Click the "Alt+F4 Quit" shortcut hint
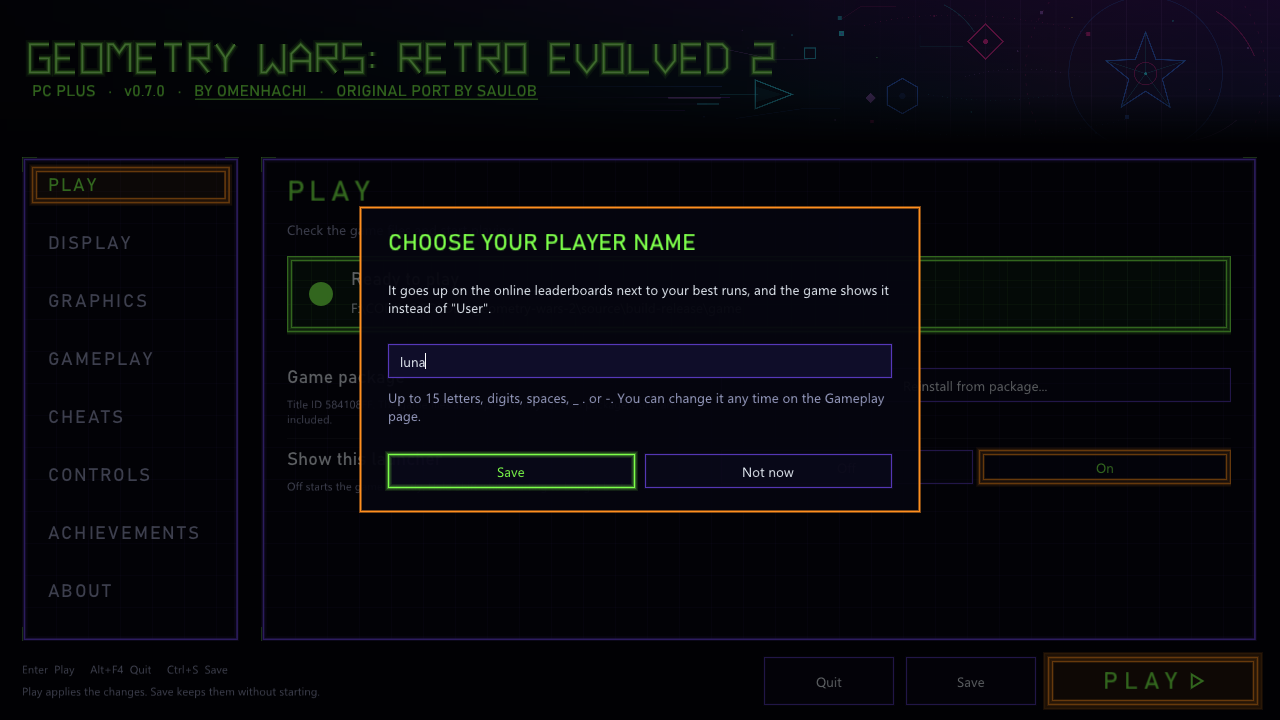 [120, 670]
